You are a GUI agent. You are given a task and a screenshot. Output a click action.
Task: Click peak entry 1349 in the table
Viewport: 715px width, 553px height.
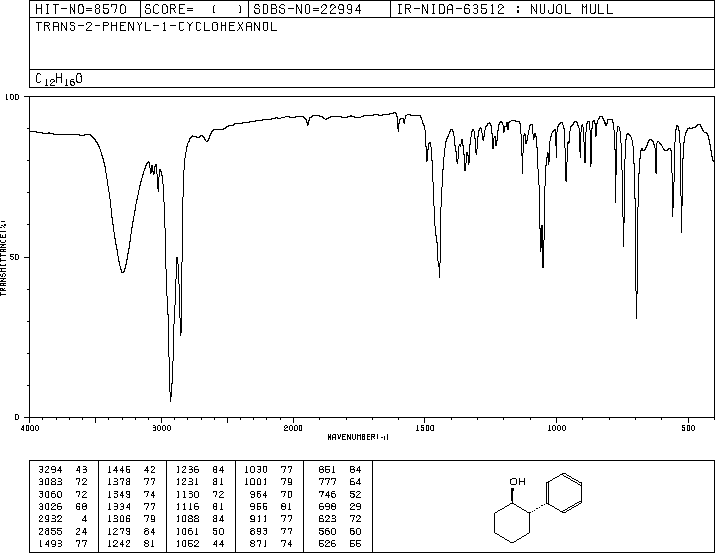point(119,494)
